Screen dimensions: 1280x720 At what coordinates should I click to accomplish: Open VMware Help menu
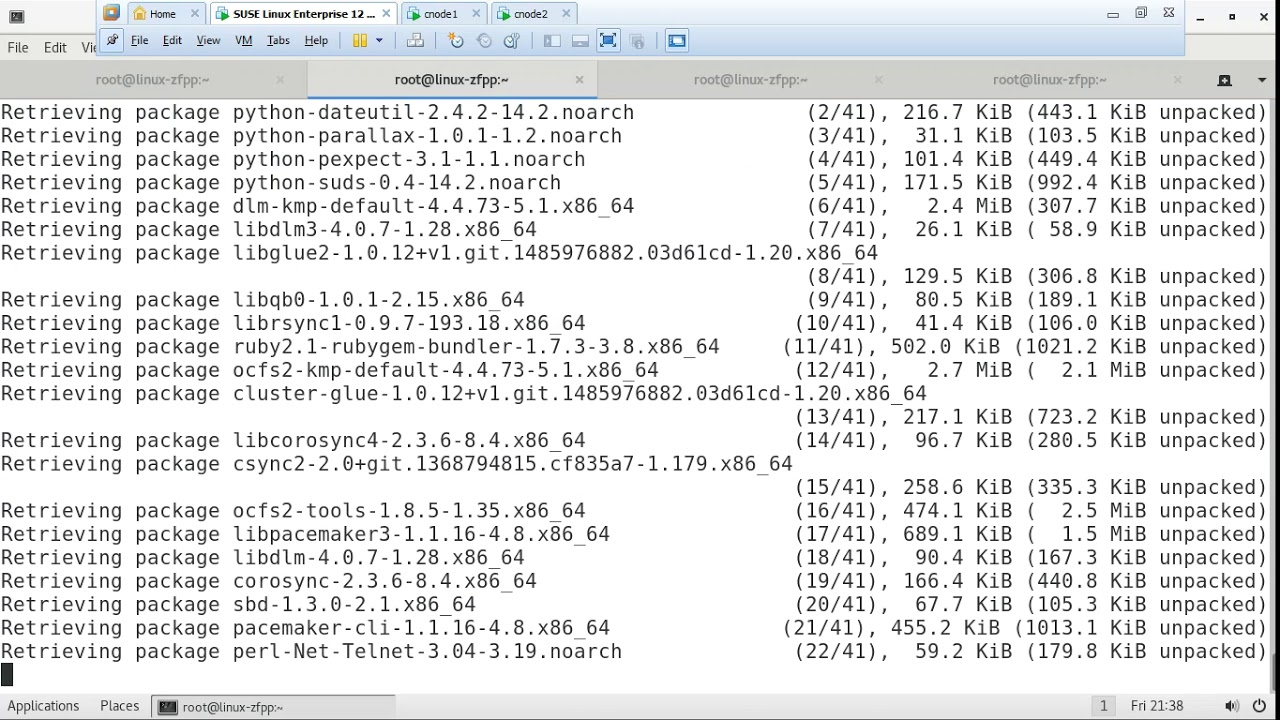[316, 40]
